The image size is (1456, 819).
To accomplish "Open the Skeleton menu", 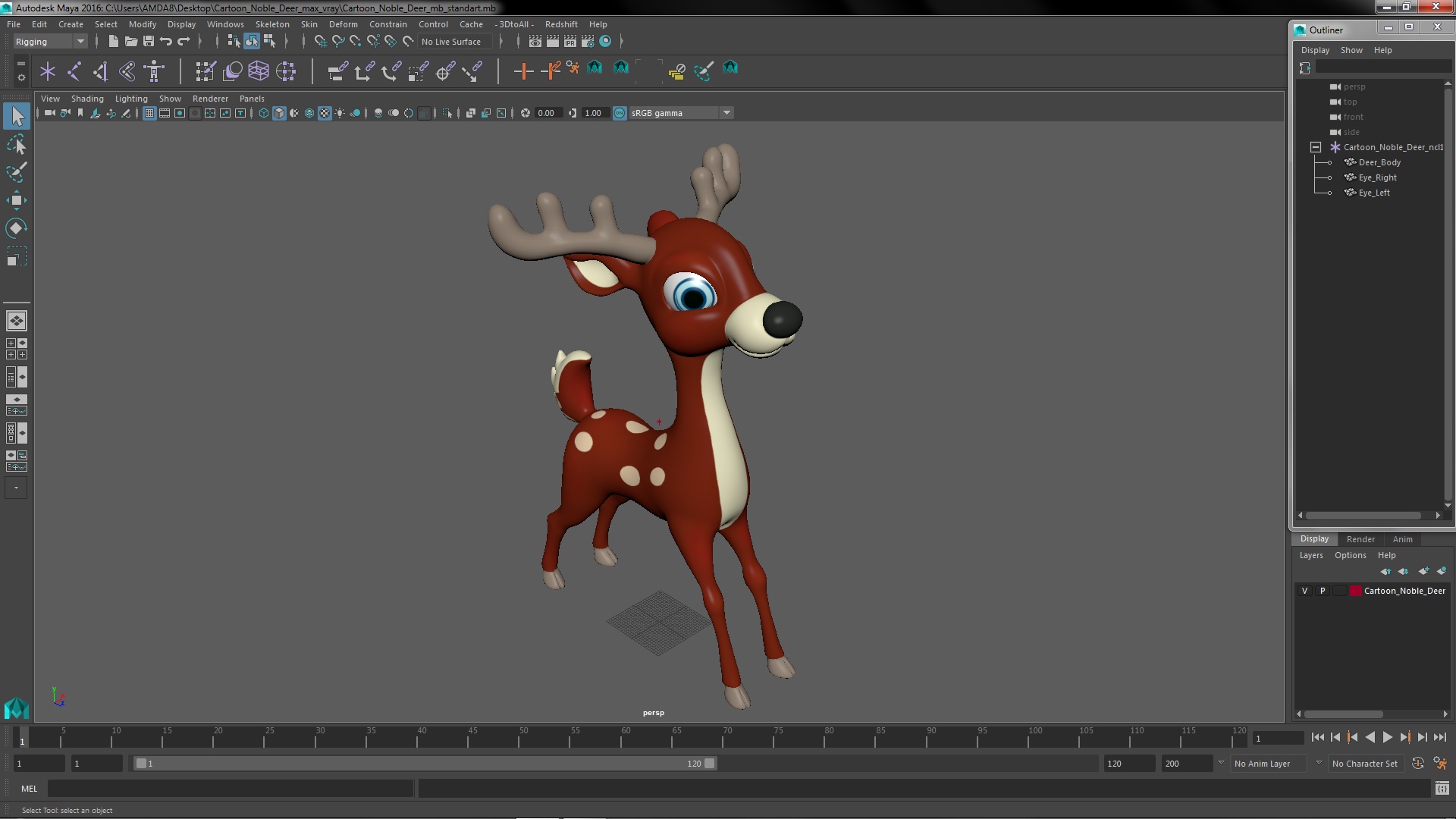I will (271, 24).
